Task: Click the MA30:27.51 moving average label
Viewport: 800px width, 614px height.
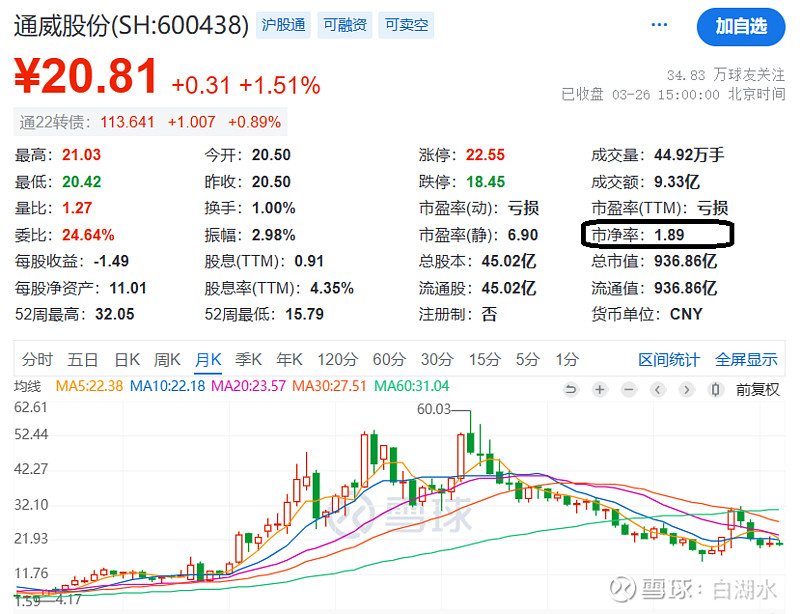Action: coord(329,386)
